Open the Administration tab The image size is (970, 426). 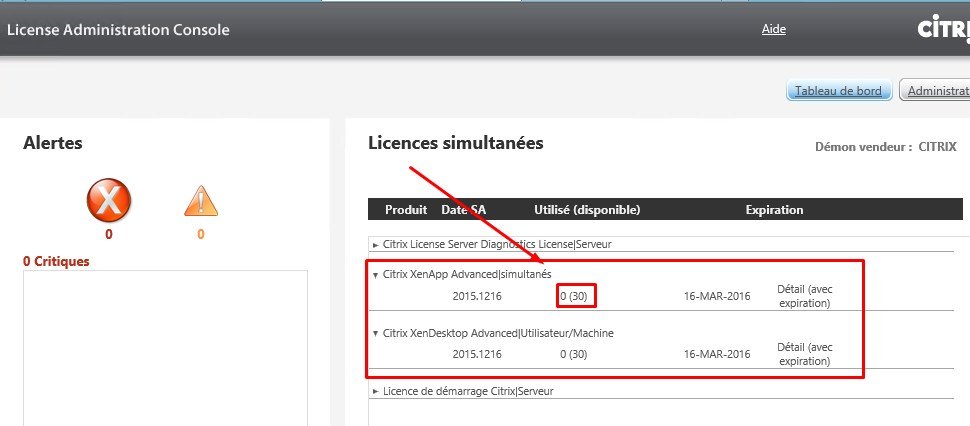pos(936,91)
